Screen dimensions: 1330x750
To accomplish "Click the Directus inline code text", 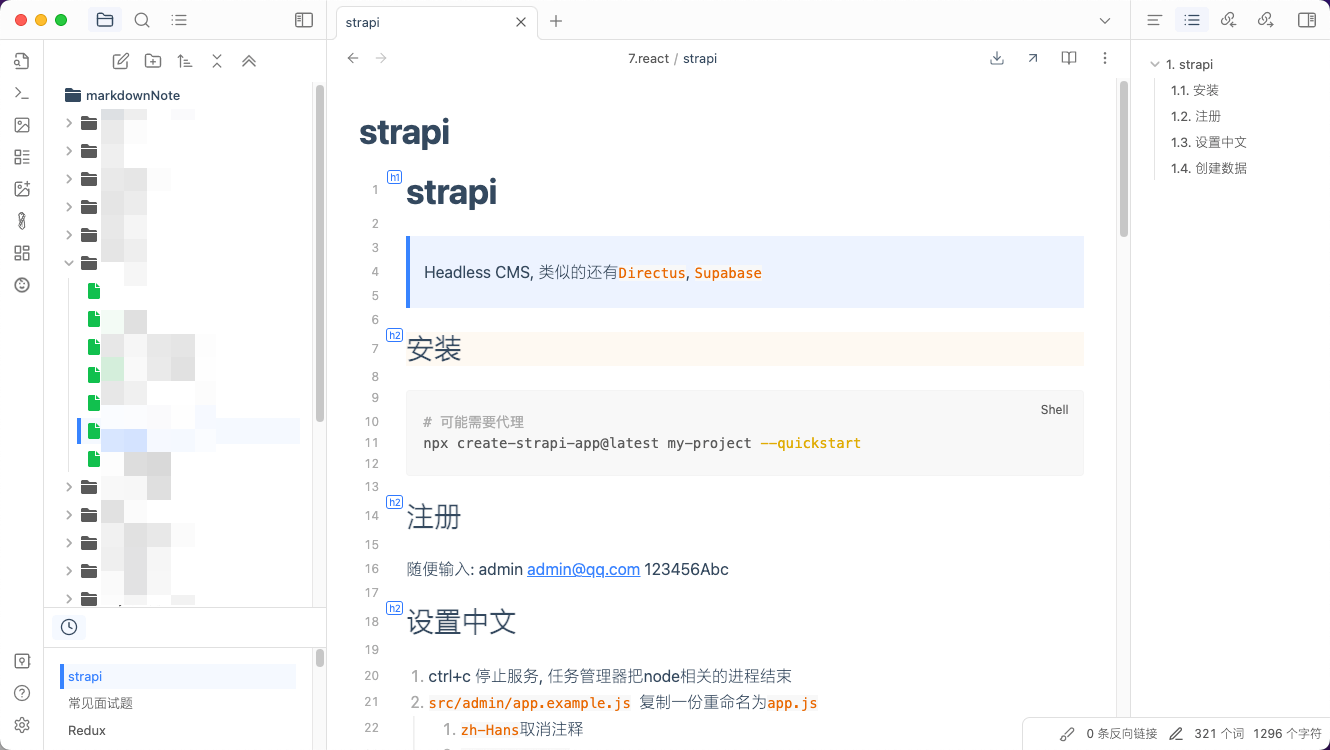I will tap(652, 273).
